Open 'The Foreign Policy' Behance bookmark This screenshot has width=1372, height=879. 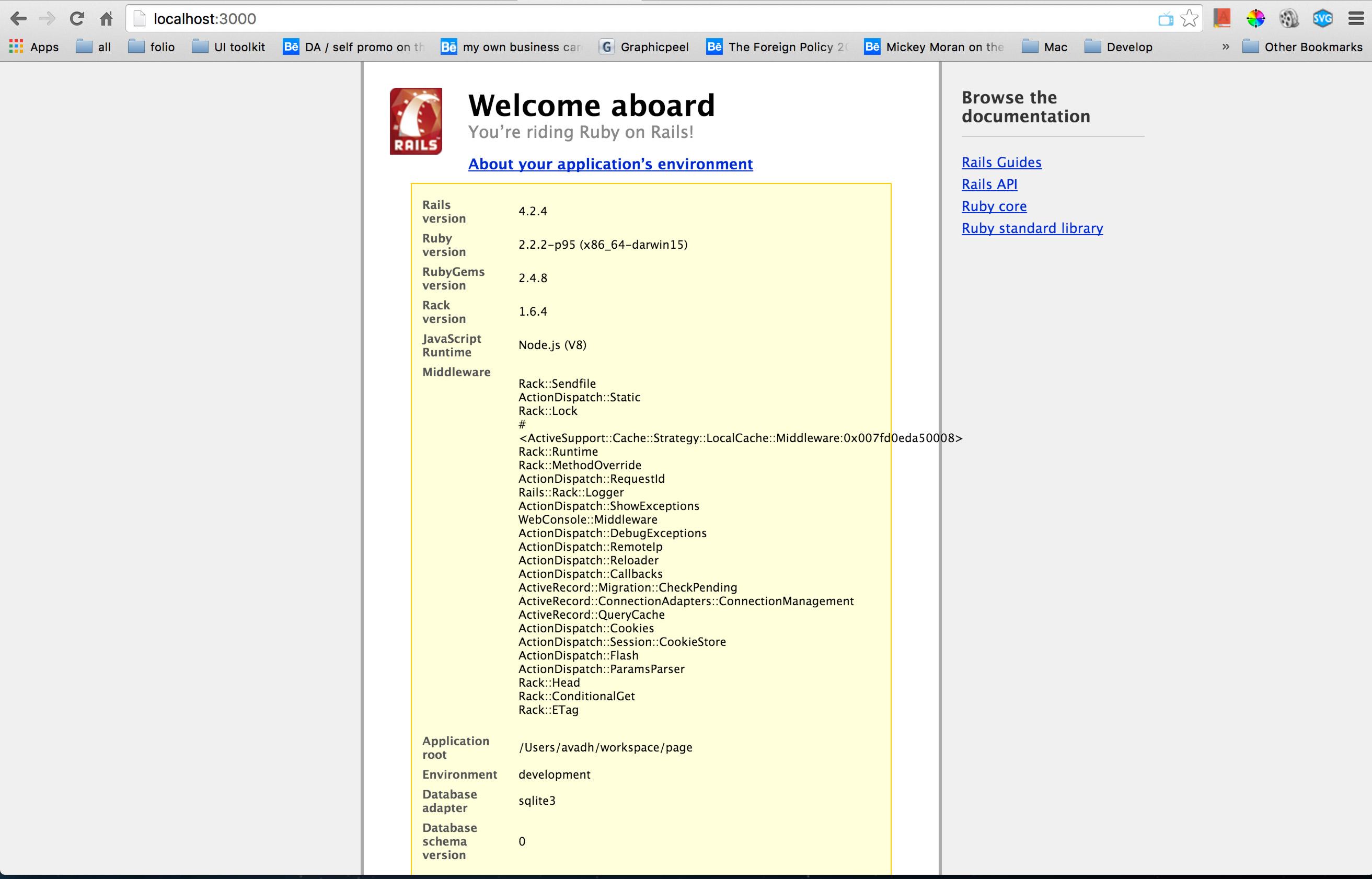(x=777, y=47)
